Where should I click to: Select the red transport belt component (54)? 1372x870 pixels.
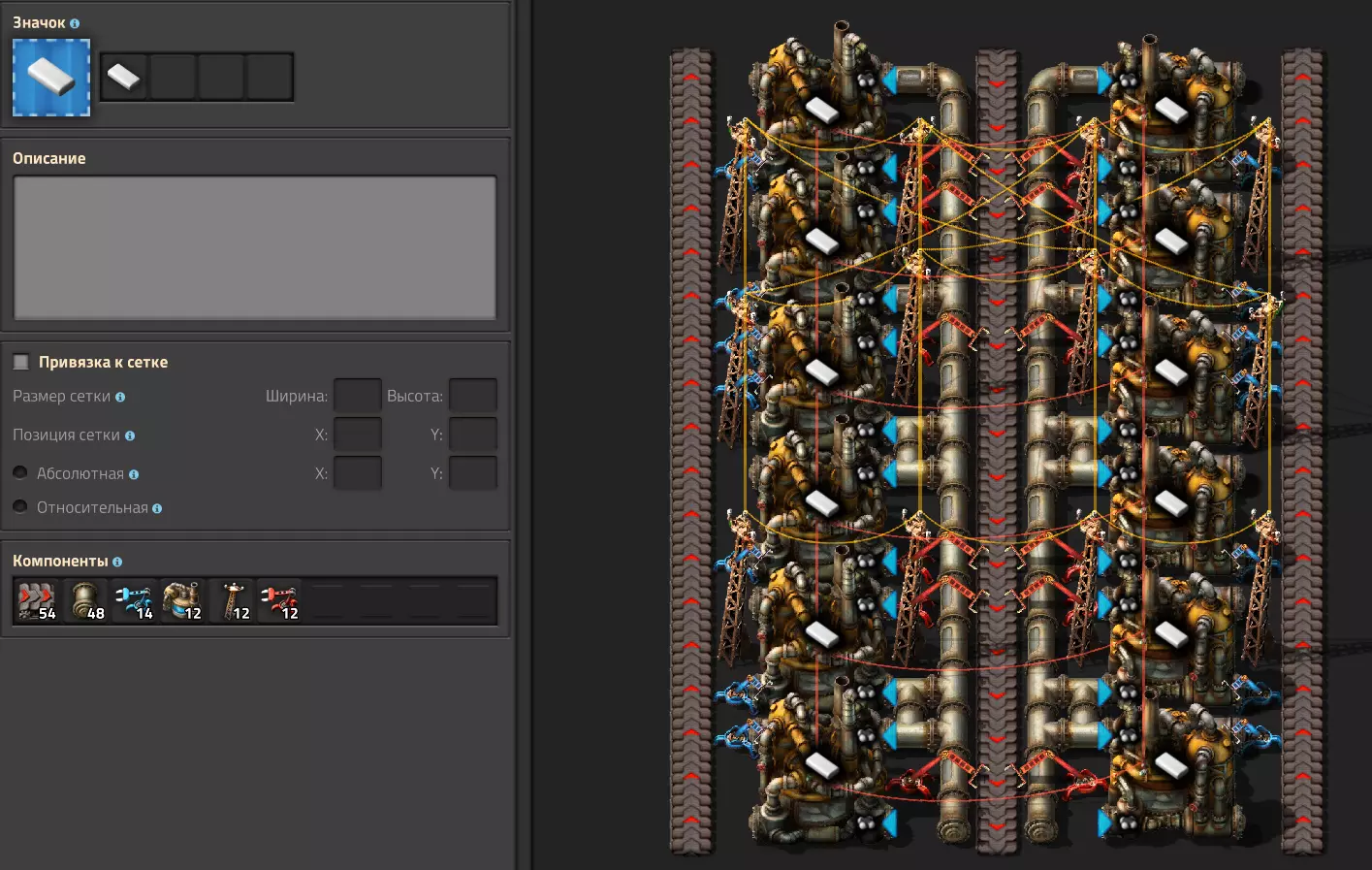coord(37,601)
